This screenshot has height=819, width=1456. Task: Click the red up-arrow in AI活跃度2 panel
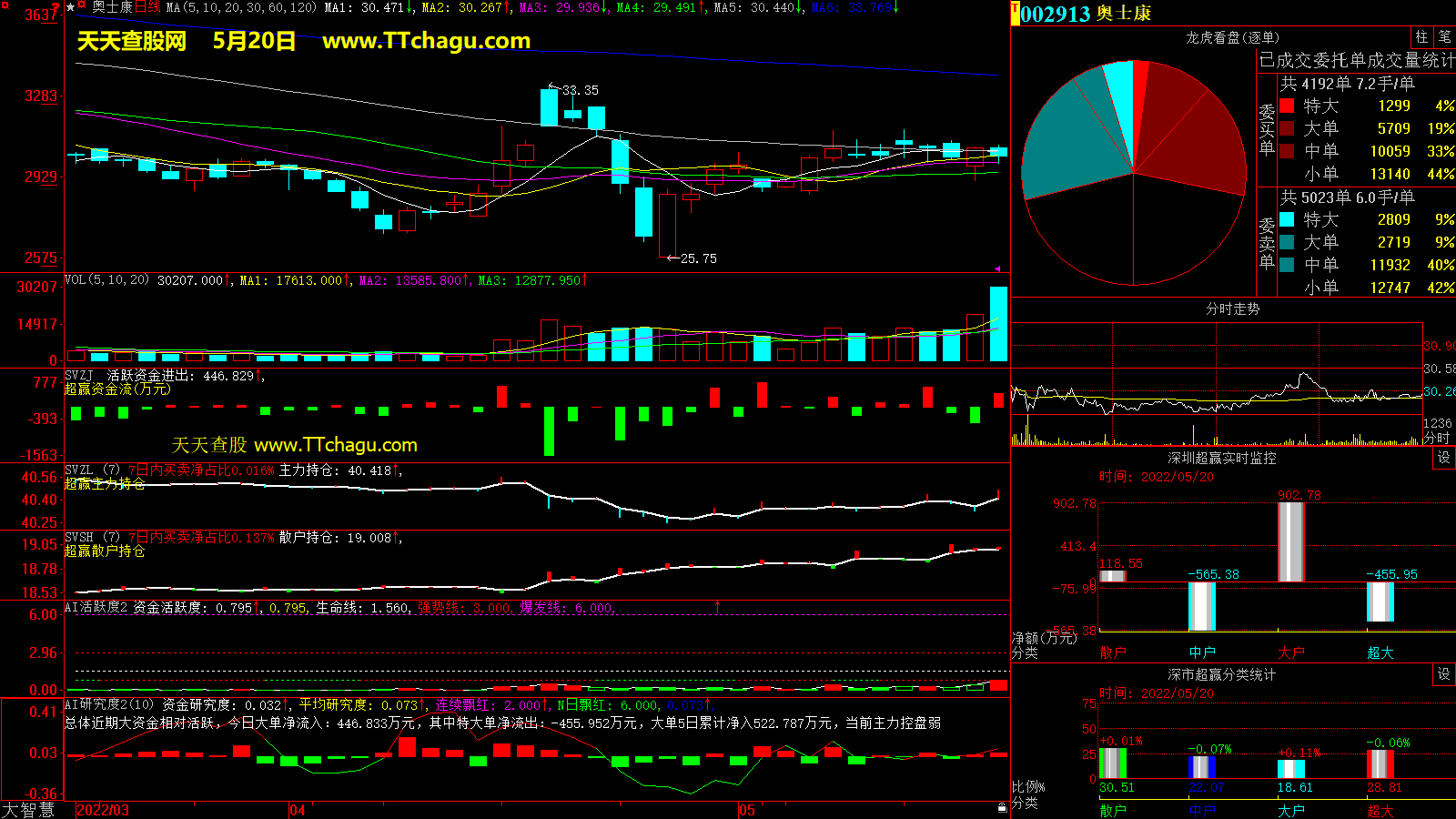point(717,607)
